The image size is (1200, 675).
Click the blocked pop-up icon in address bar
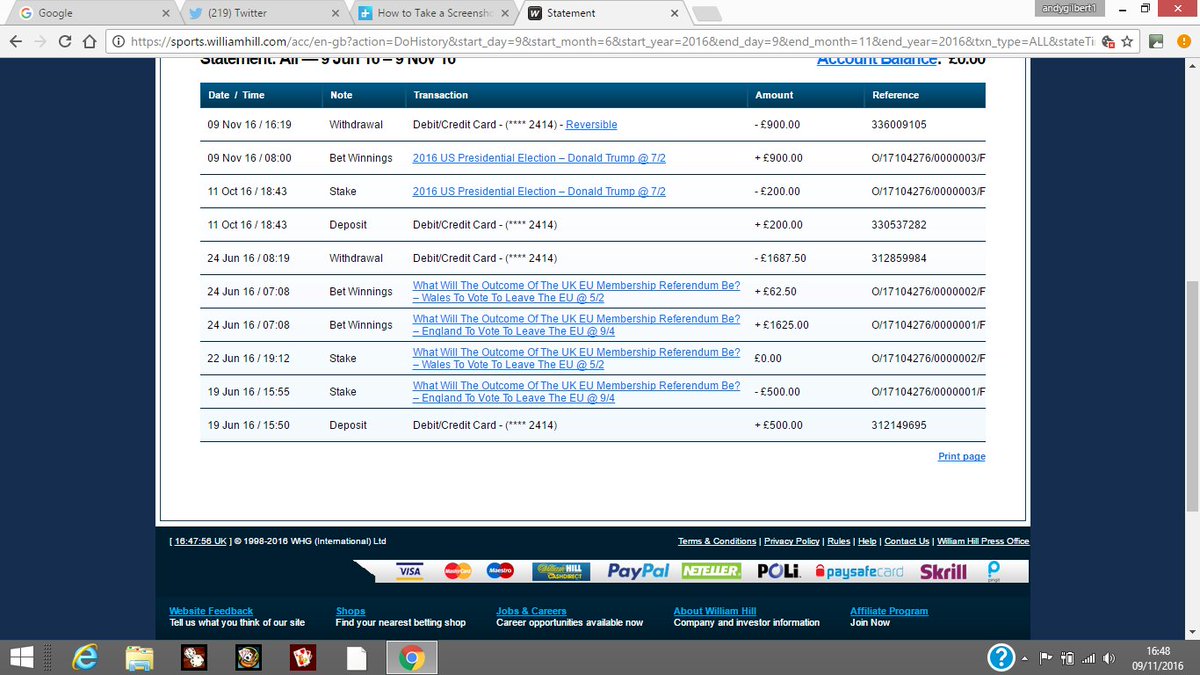[x=1108, y=42]
